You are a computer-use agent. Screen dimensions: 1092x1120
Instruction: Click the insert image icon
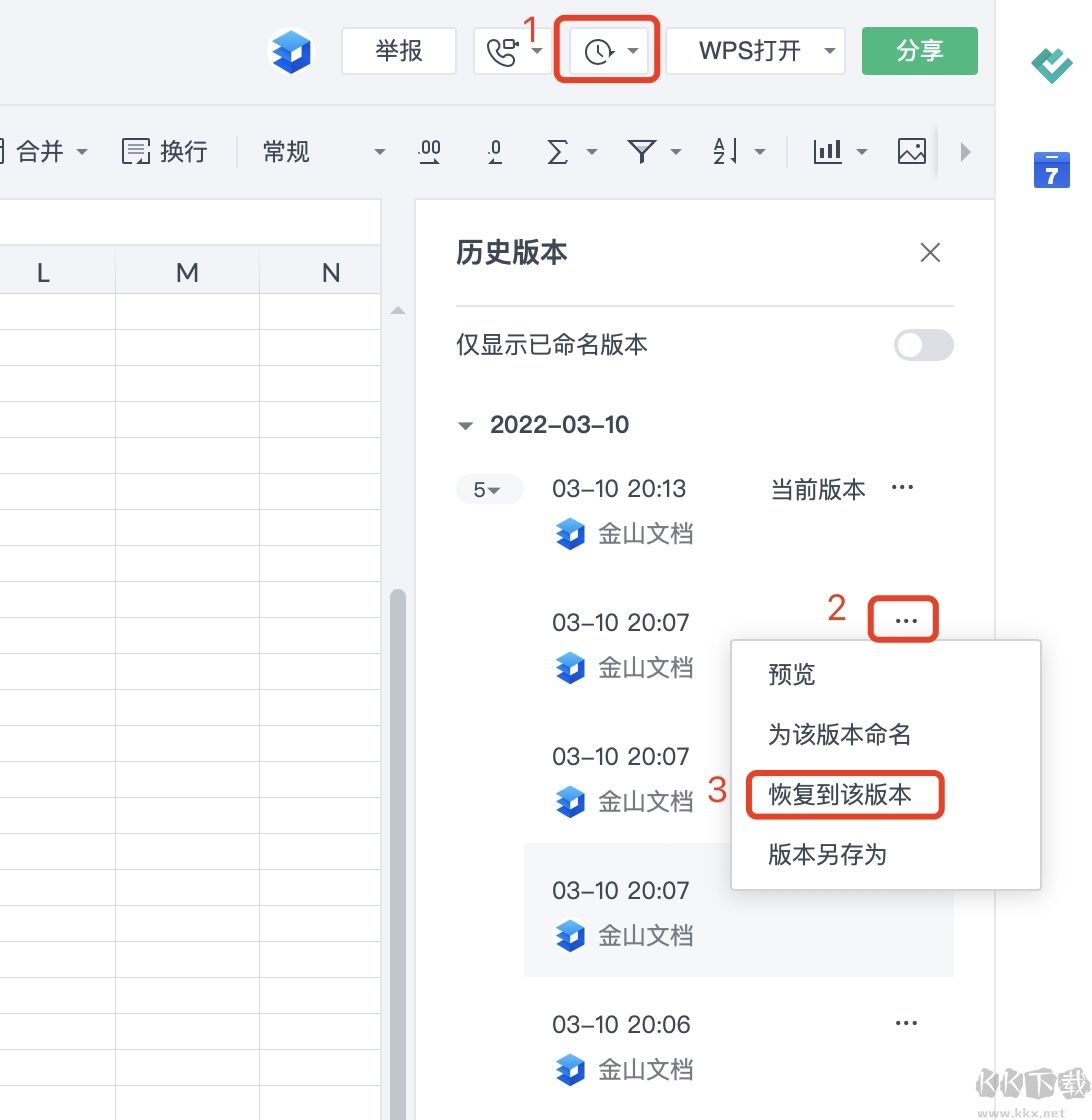[911, 151]
